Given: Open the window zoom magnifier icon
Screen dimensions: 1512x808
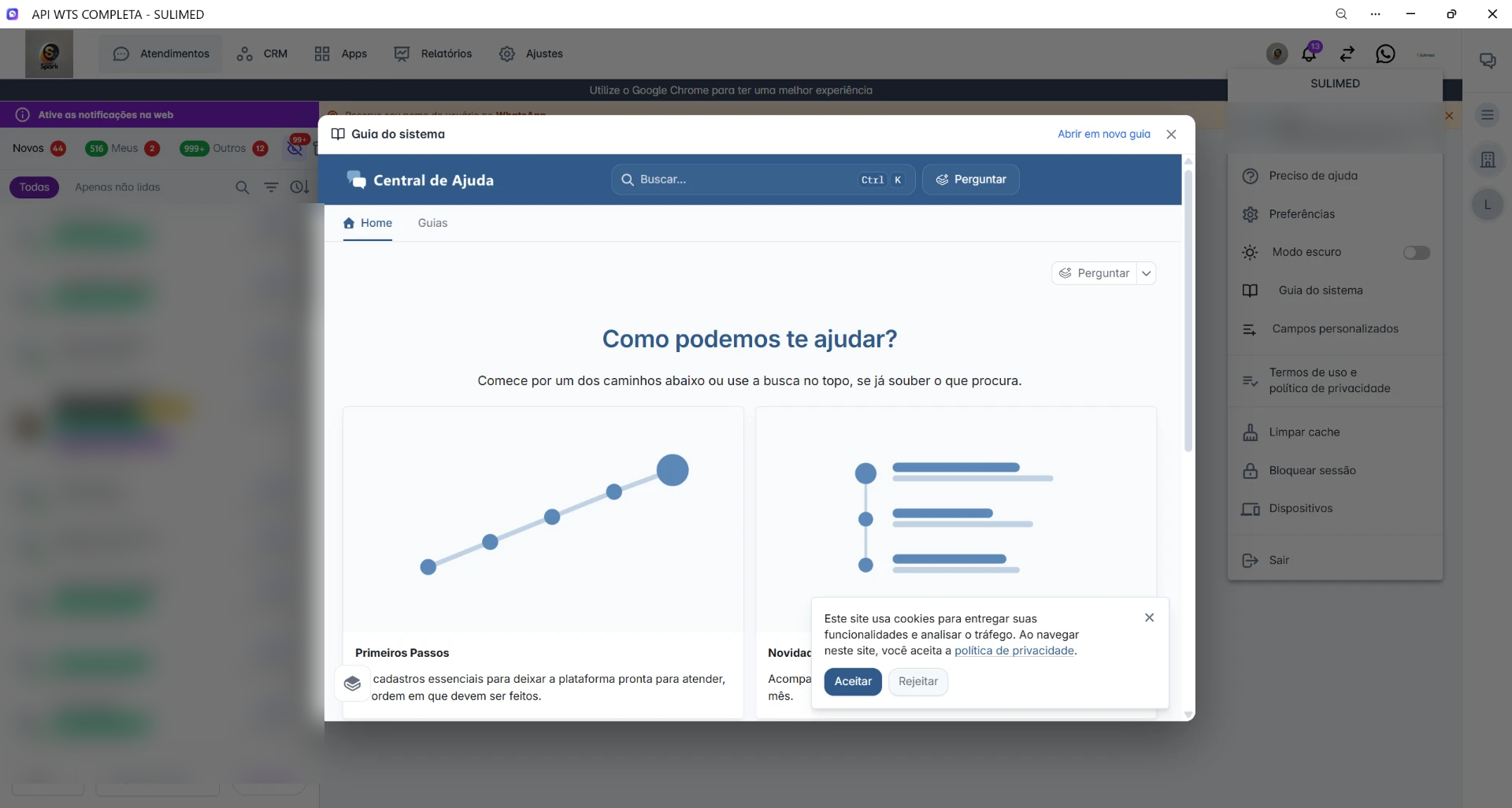Looking at the screenshot, I should [x=1341, y=14].
